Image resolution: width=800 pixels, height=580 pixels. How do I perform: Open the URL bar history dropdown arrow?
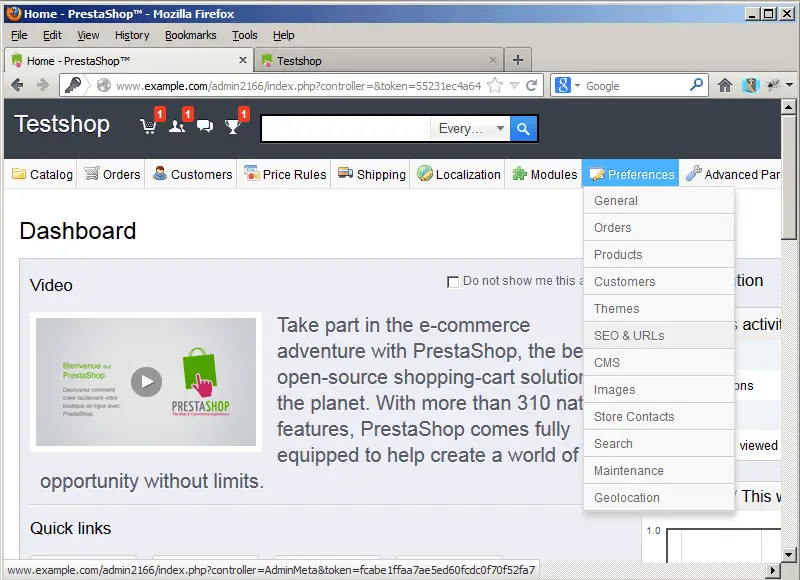point(514,85)
